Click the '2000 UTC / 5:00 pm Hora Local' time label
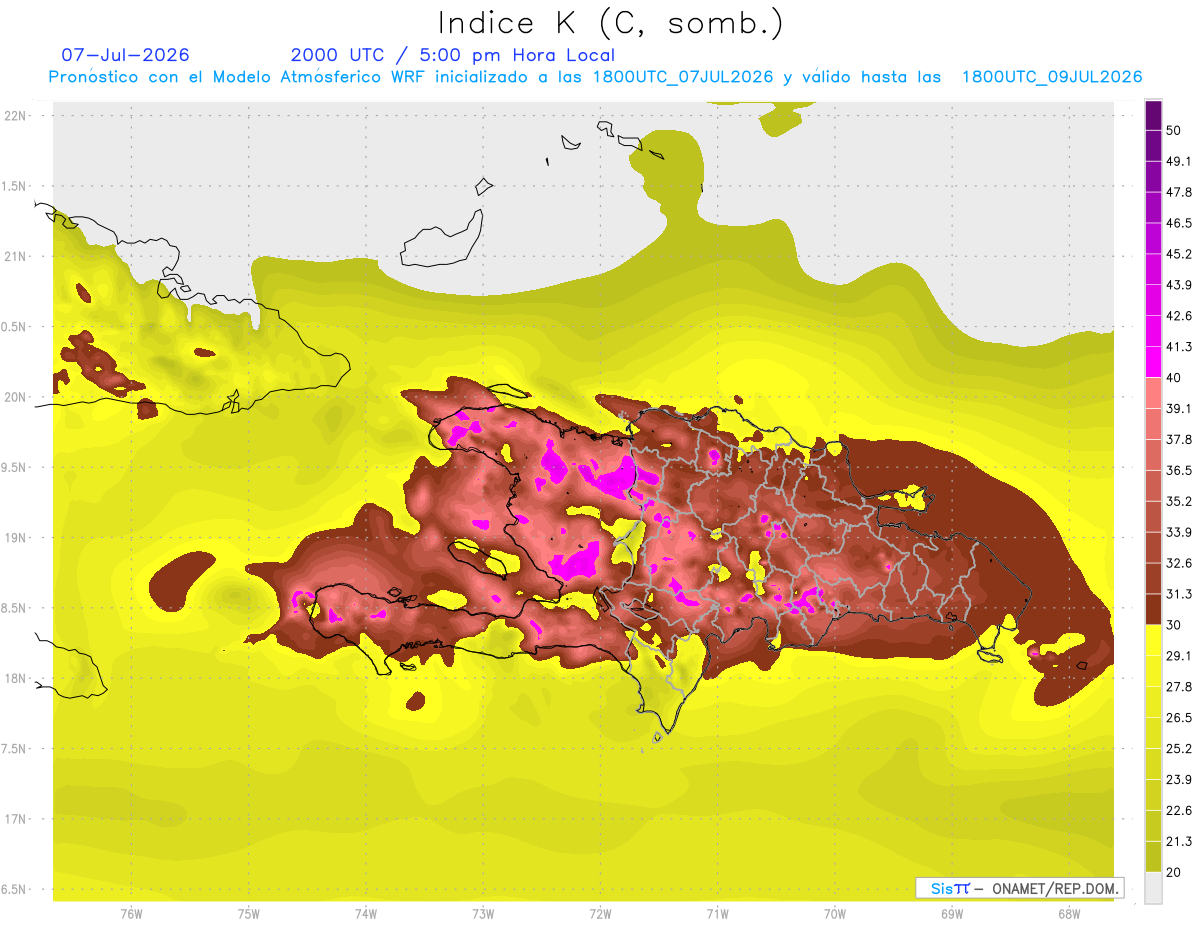The image size is (1200, 927). pos(453,55)
